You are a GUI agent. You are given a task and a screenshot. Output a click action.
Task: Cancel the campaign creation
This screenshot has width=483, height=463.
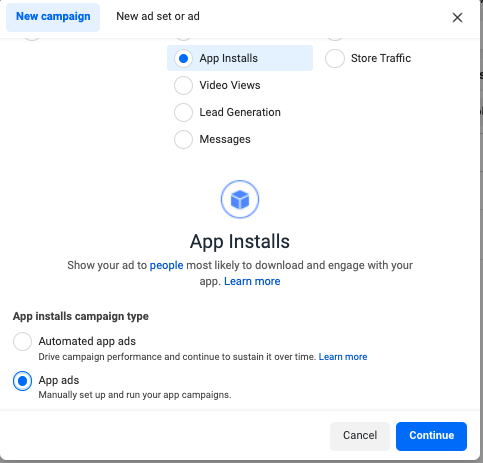tap(360, 436)
